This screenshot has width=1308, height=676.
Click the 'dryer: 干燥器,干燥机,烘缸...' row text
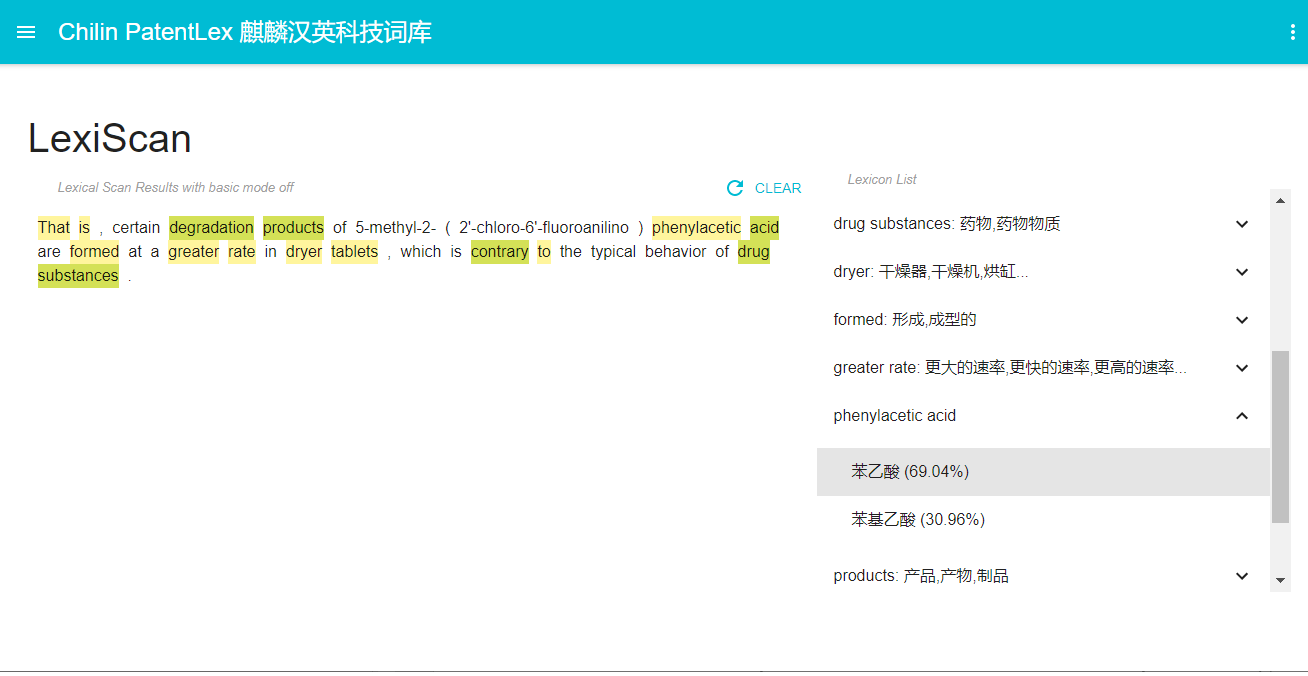pyautogui.click(x=931, y=272)
